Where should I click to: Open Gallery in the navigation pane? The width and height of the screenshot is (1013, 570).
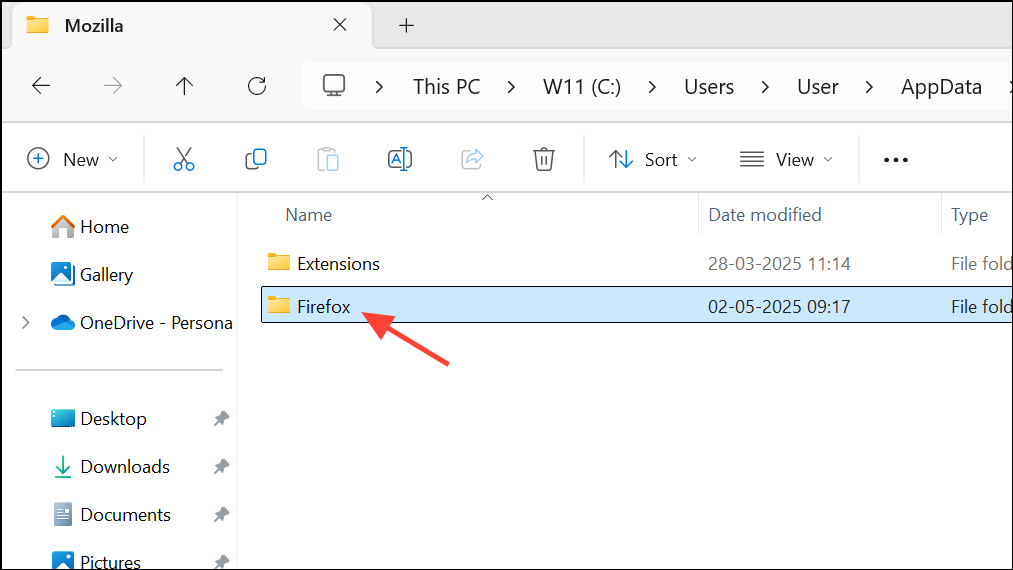(107, 275)
